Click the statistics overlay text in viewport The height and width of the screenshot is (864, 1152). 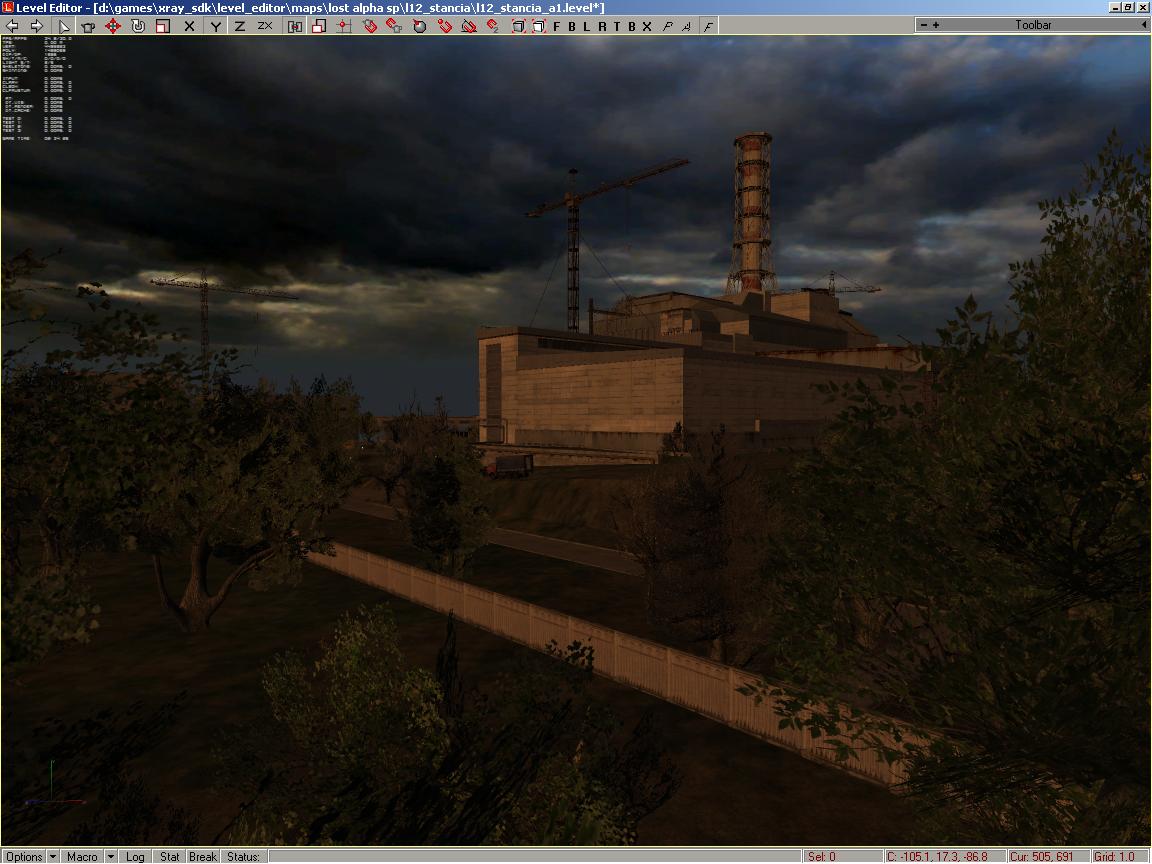click(37, 89)
